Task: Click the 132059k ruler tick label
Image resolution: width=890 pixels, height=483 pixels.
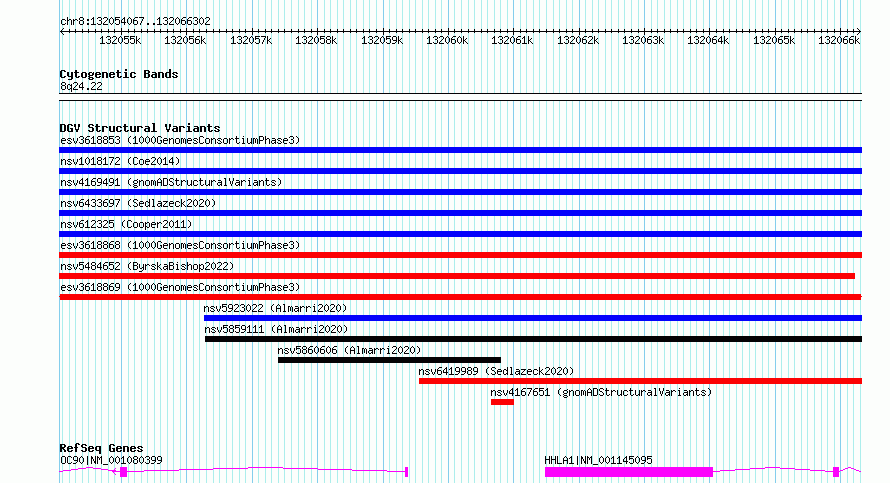Action: pyautogui.click(x=382, y=40)
